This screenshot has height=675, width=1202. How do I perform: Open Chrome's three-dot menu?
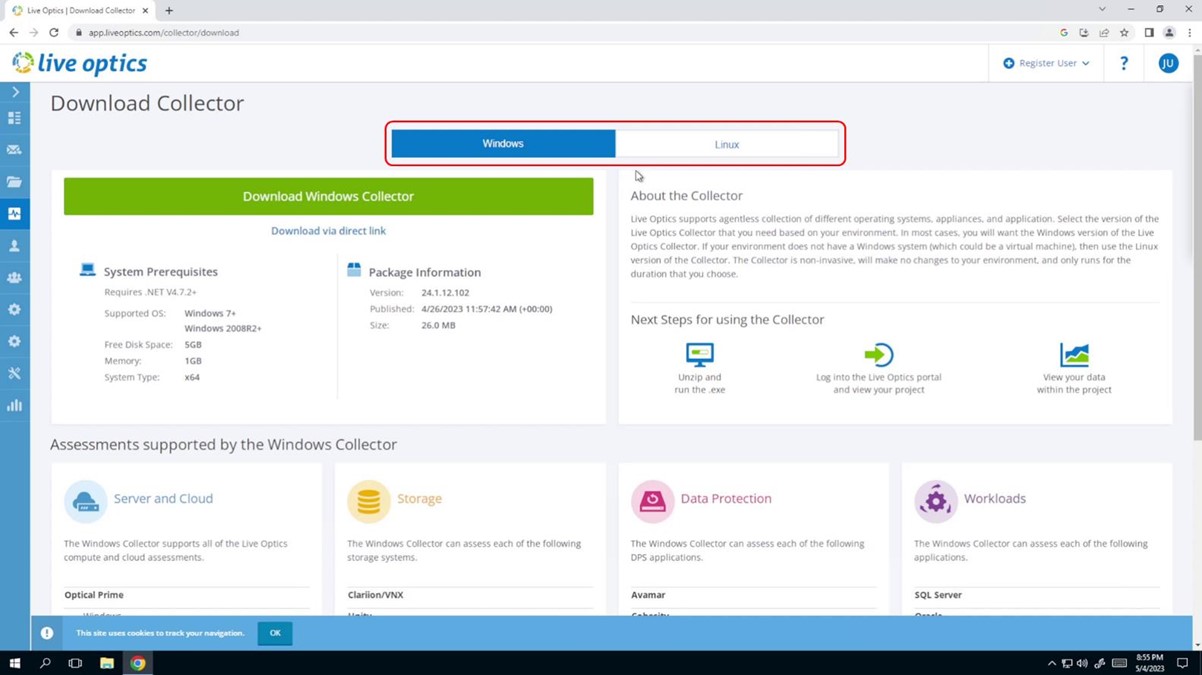point(1189,33)
